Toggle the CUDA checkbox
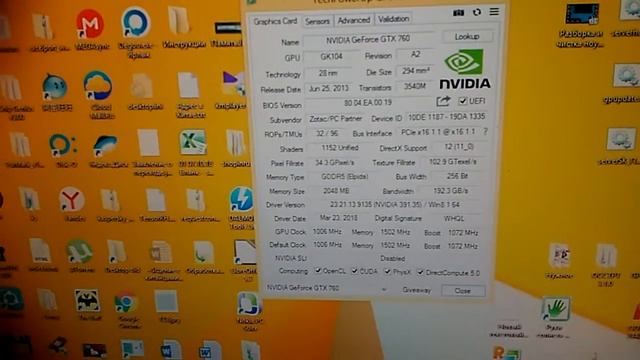640x360 pixels. click(x=355, y=271)
